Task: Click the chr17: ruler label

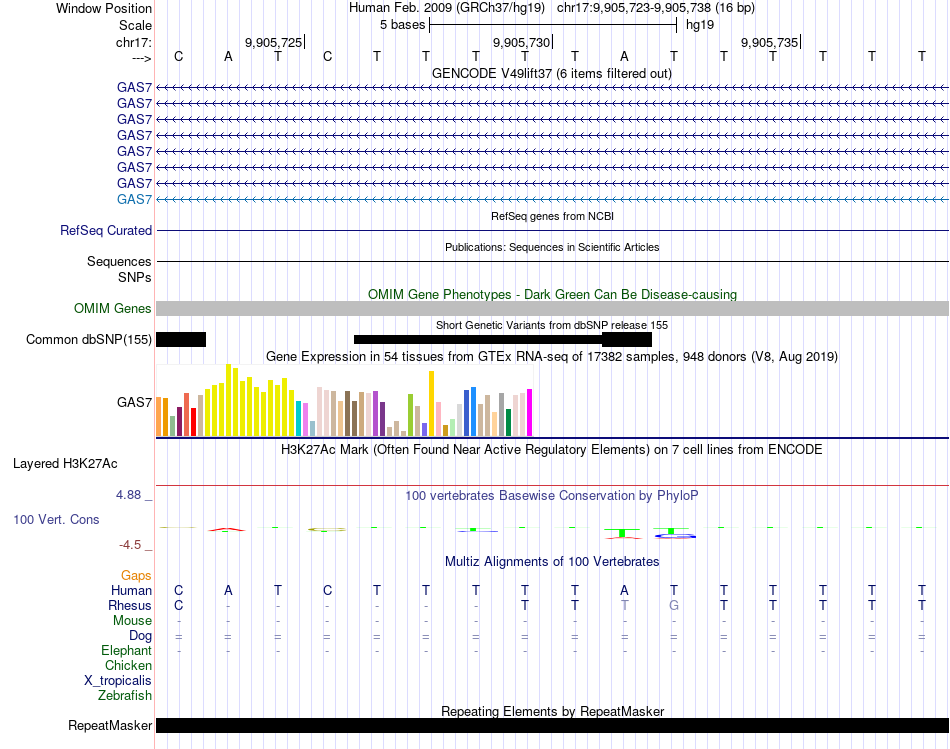Action: pyautogui.click(x=134, y=42)
